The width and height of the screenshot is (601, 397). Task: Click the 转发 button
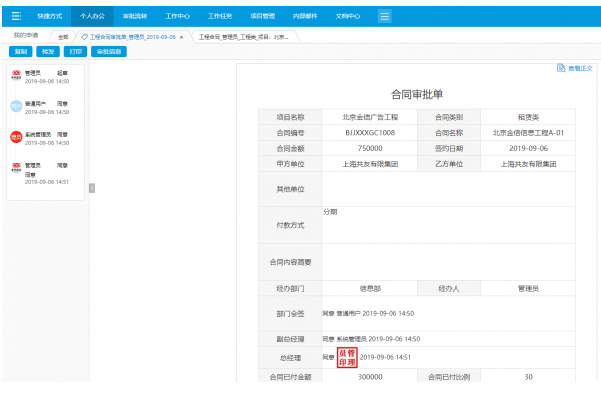tap(48, 51)
